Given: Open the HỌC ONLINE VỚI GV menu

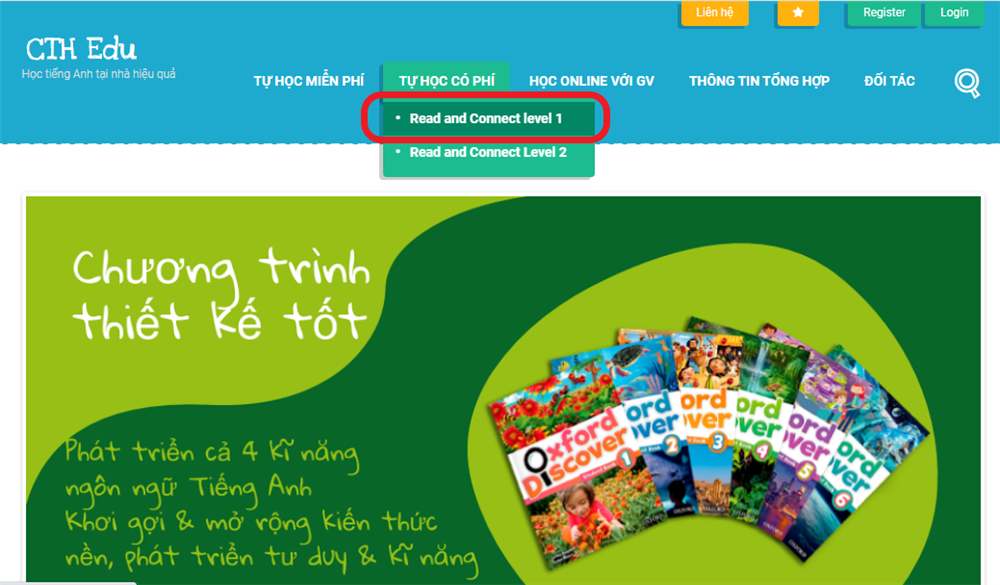Looking at the screenshot, I should click(x=591, y=81).
